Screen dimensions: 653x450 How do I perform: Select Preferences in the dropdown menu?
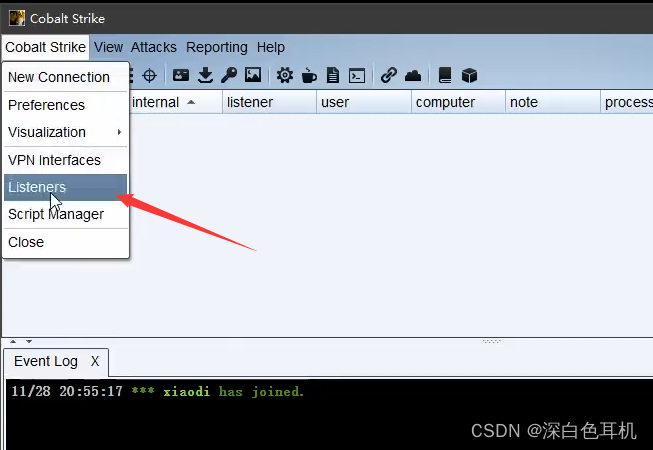tap(65, 105)
